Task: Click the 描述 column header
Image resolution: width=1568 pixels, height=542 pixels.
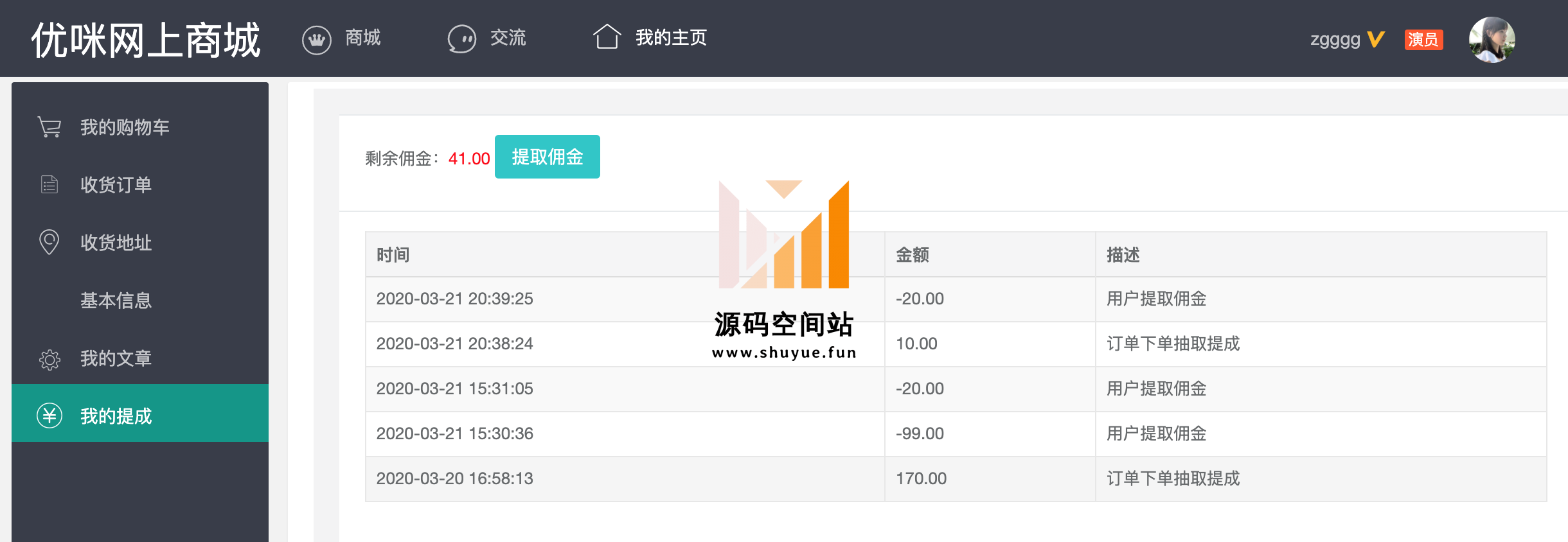Action: (1123, 255)
